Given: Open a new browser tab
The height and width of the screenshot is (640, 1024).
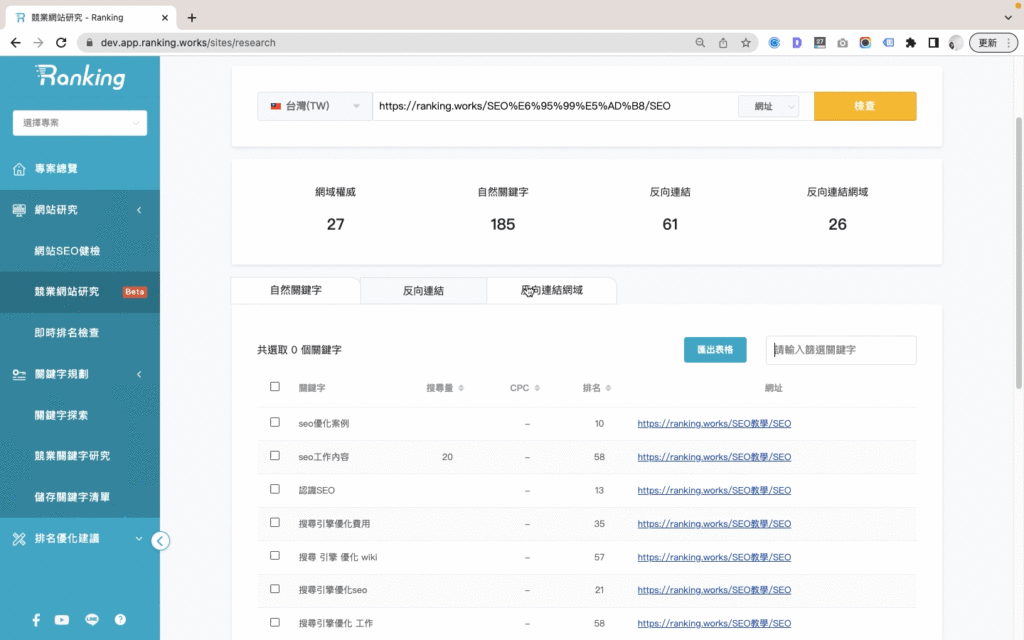Looking at the screenshot, I should 191,18.
